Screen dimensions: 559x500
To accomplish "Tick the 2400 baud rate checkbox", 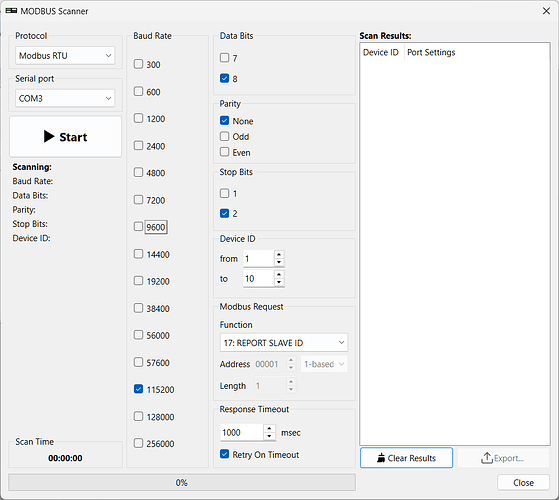I will coord(138,146).
